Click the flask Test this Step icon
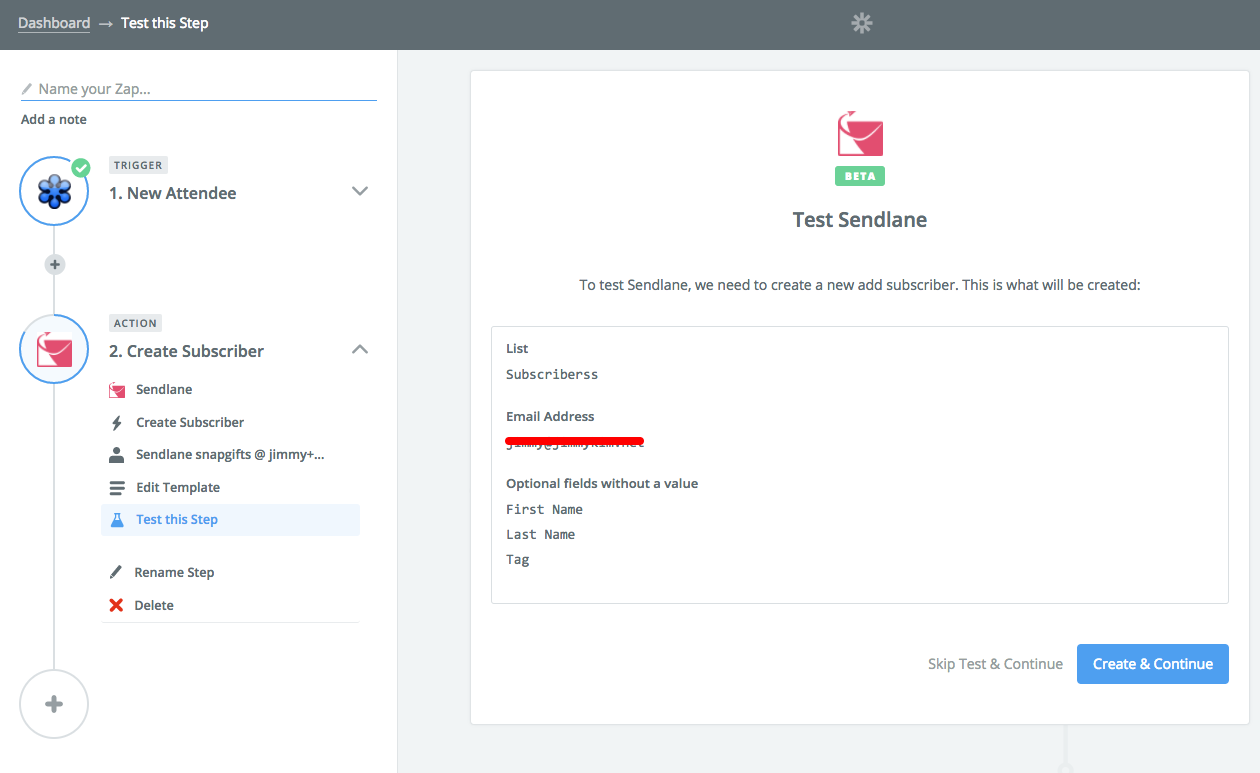This screenshot has height=773, width=1260. click(x=117, y=520)
